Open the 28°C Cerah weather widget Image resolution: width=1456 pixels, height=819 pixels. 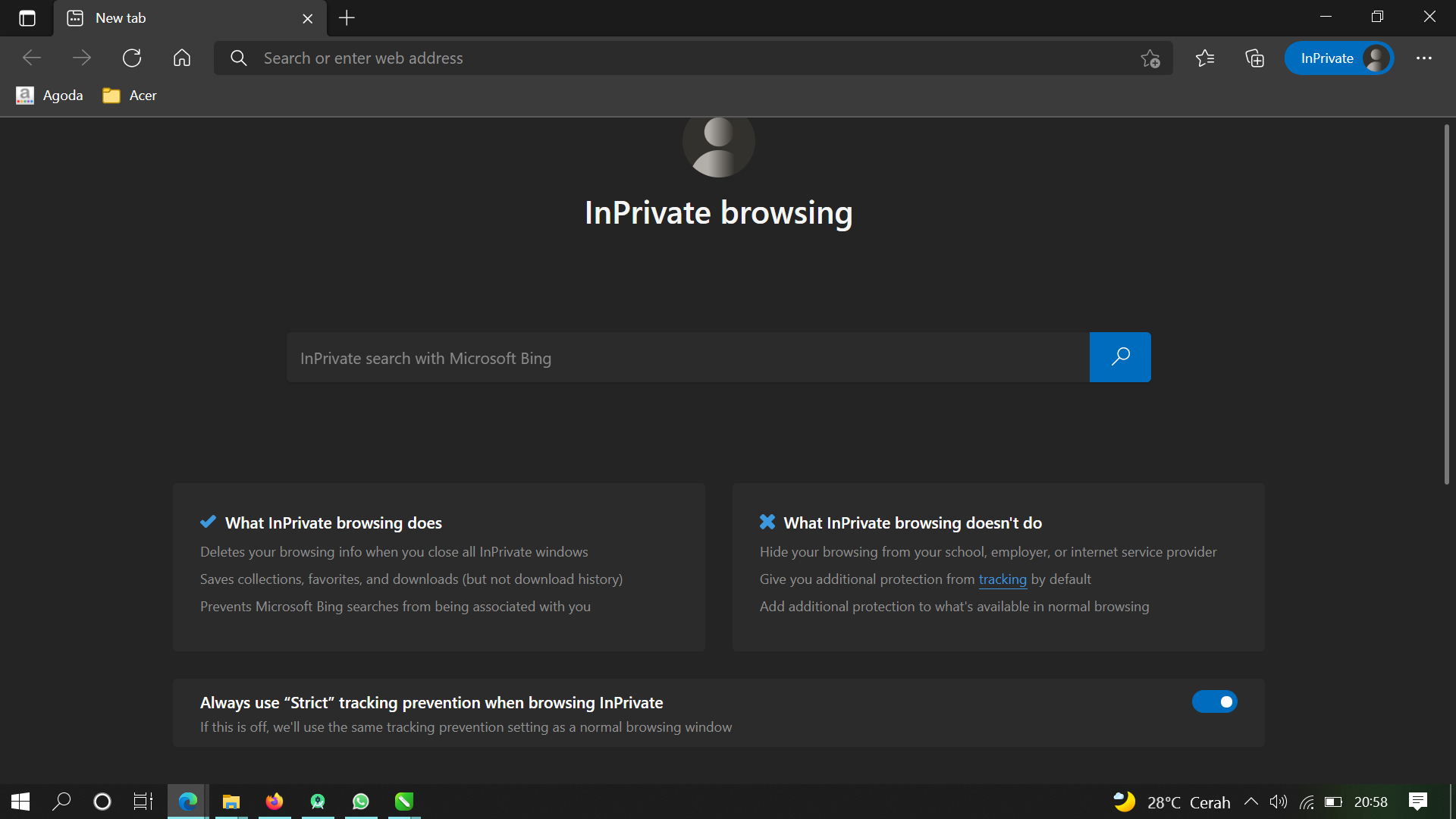click(1172, 802)
